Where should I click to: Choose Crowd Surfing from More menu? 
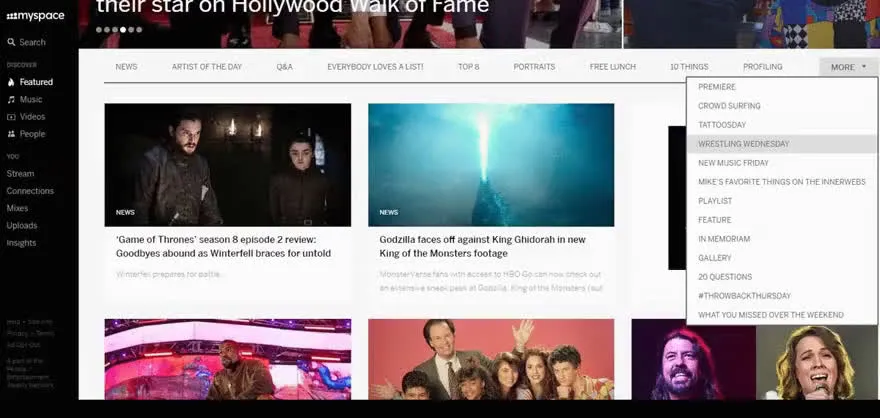(x=781, y=106)
